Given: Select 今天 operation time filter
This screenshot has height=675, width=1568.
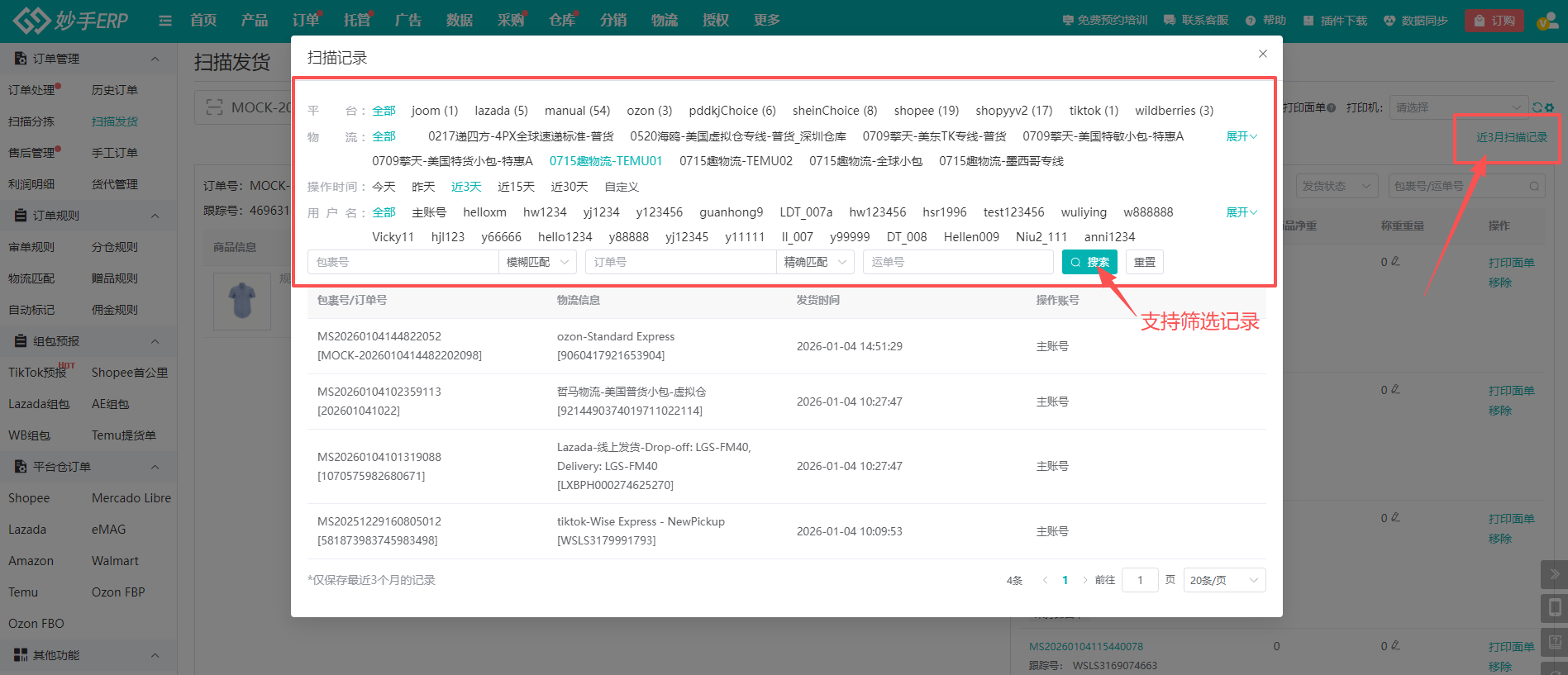Looking at the screenshot, I should [x=384, y=187].
